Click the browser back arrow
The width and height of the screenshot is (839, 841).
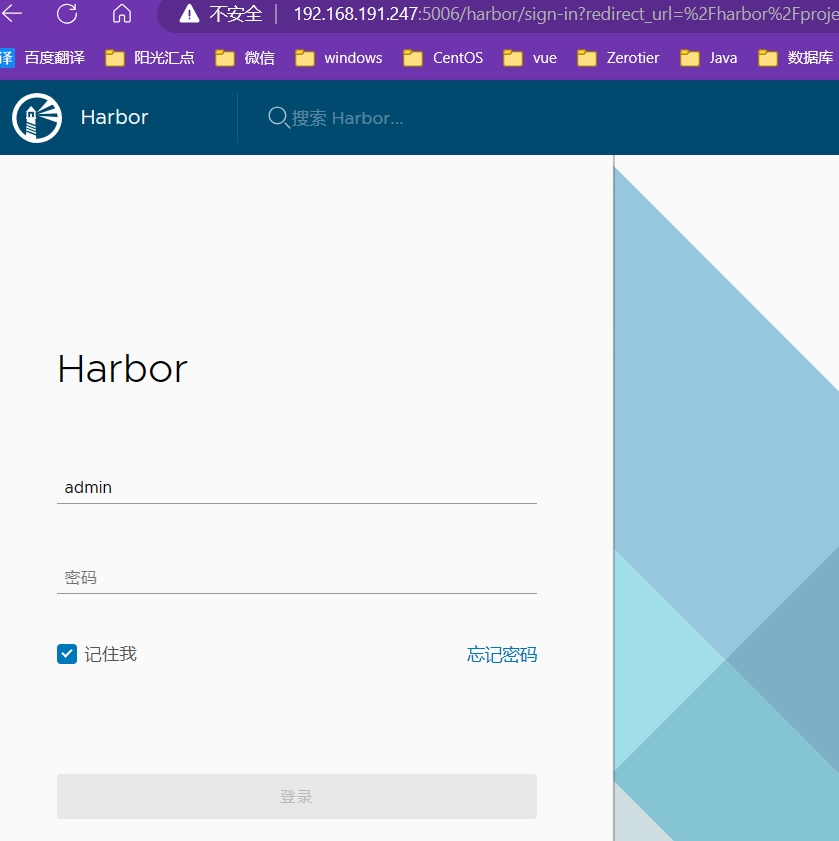[x=11, y=13]
